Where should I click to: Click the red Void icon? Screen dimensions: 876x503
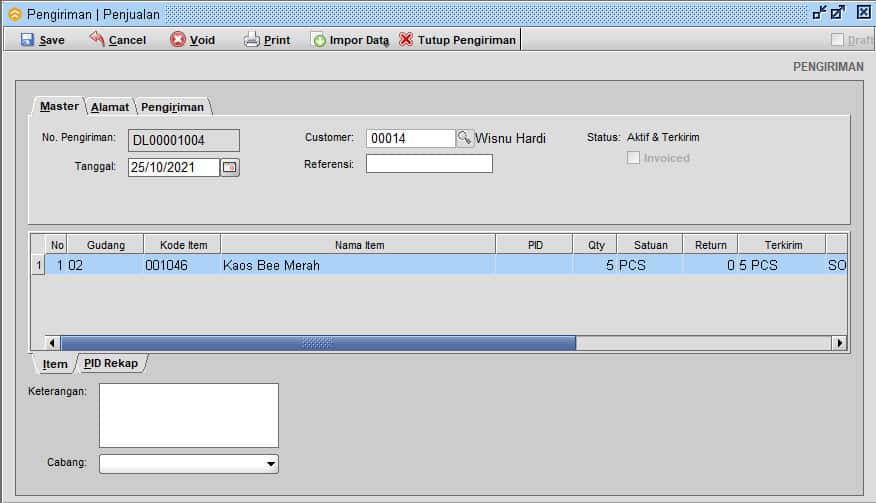coord(178,40)
